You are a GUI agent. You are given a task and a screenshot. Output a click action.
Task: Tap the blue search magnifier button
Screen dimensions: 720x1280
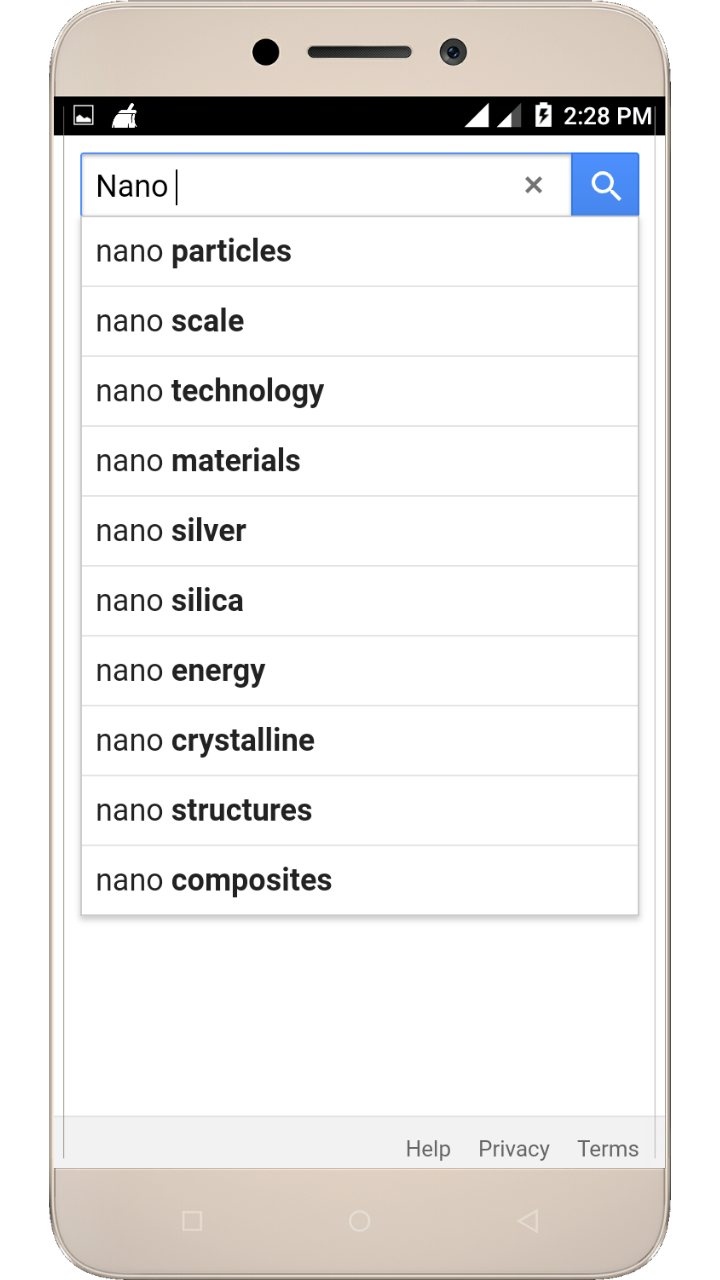605,185
